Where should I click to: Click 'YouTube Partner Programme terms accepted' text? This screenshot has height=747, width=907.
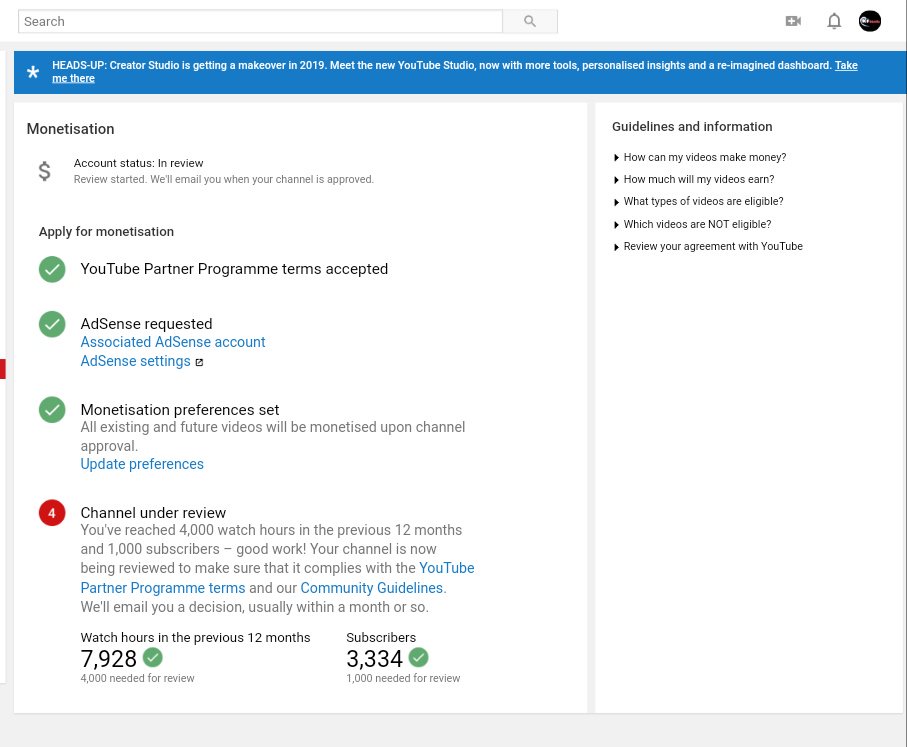(x=234, y=269)
